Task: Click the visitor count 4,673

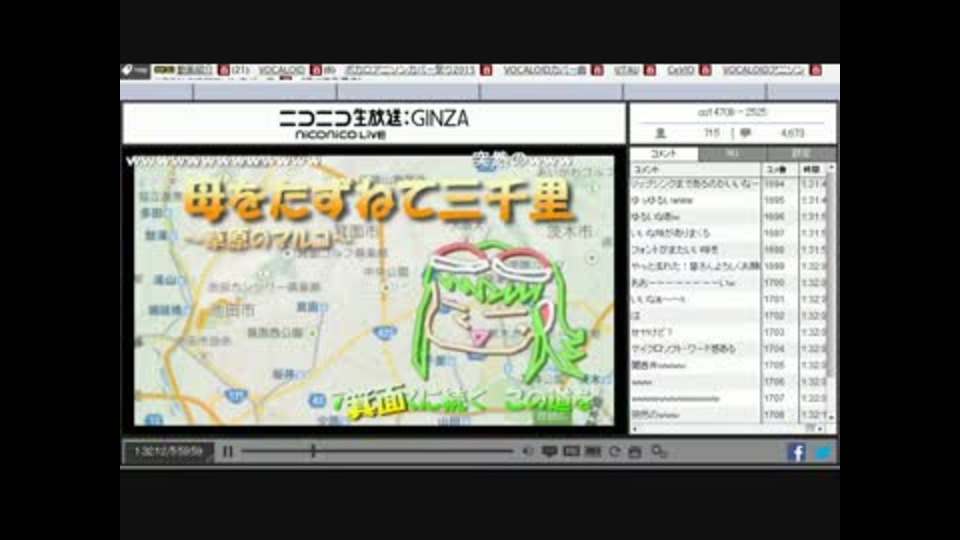Action: [x=792, y=133]
